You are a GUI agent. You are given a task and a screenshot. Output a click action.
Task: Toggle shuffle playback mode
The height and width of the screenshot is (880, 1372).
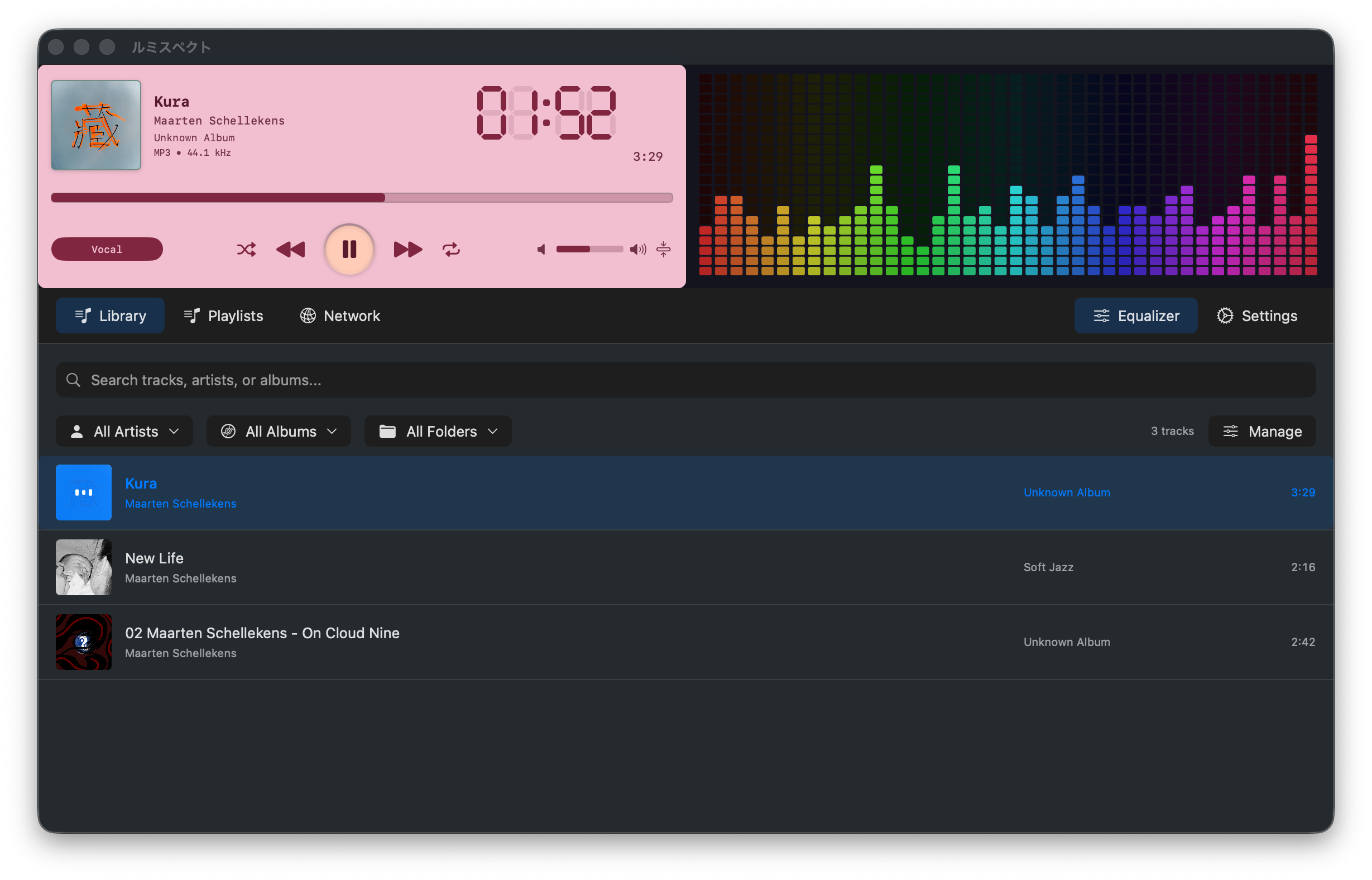coord(246,250)
